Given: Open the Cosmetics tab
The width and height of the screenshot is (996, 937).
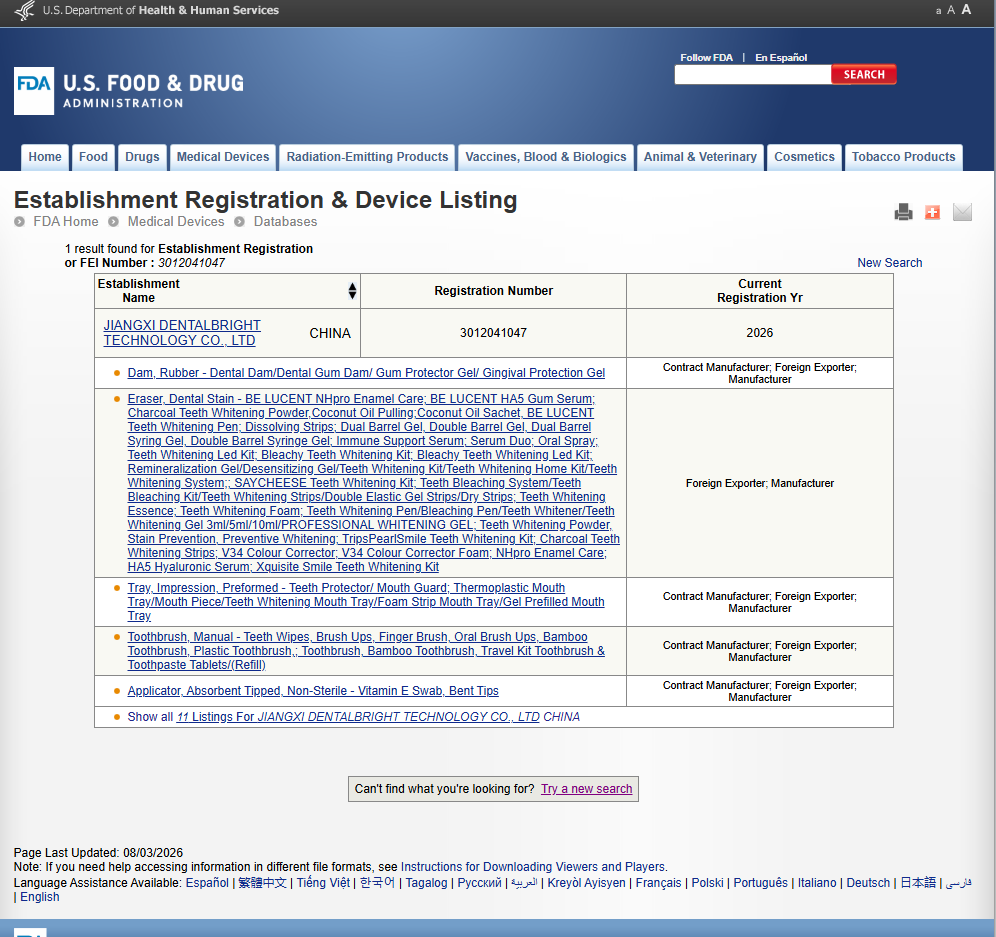Looking at the screenshot, I should coord(804,157).
